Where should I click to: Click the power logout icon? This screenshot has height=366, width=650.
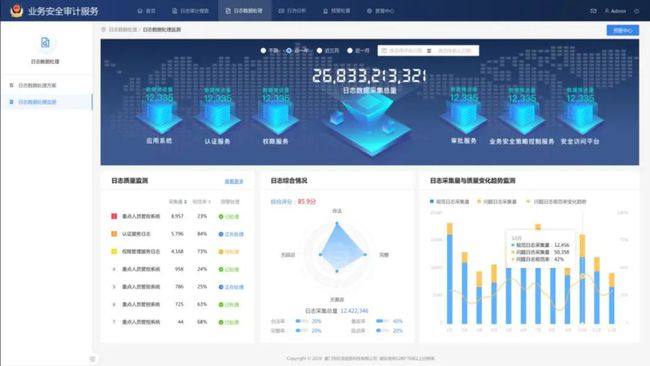636,11
